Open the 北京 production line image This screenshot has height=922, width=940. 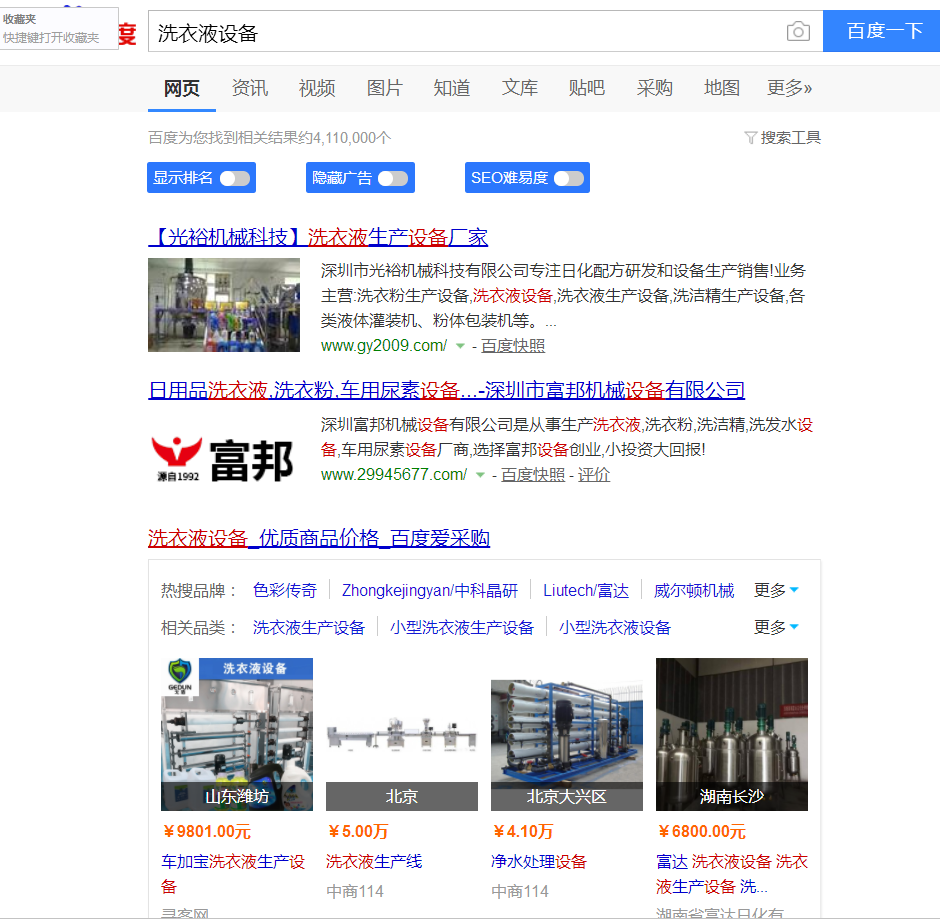402,734
